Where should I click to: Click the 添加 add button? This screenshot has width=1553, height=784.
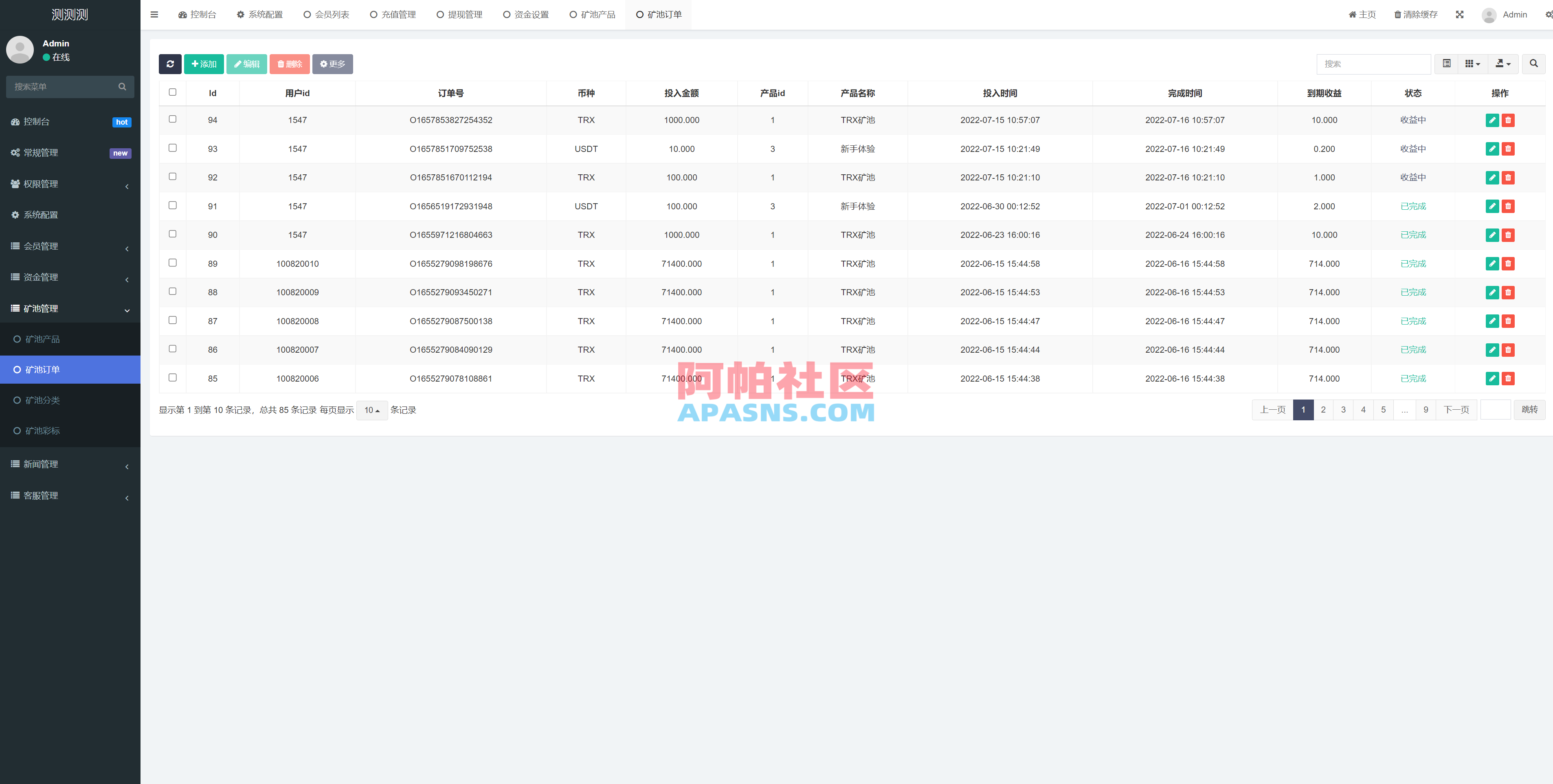pos(204,64)
